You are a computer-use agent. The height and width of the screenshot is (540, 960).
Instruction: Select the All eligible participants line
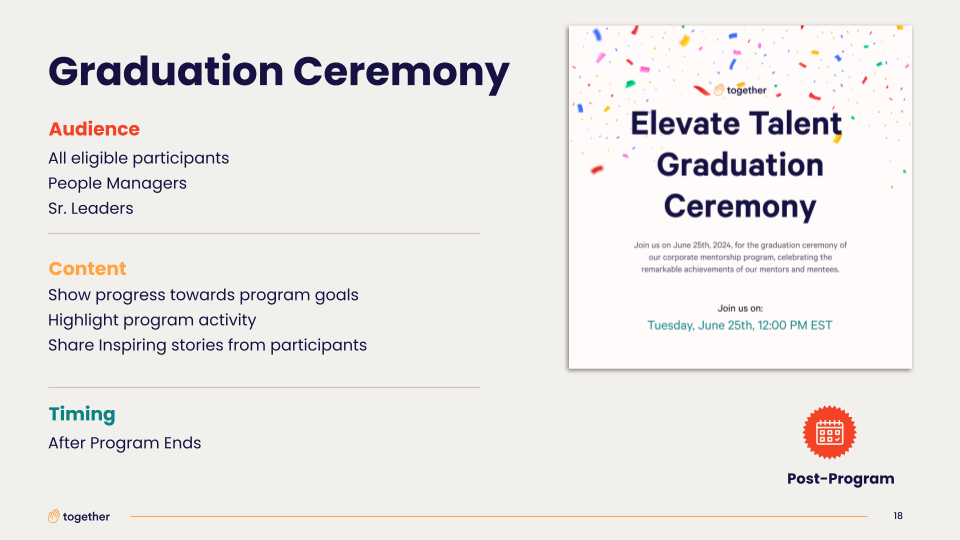tap(138, 158)
